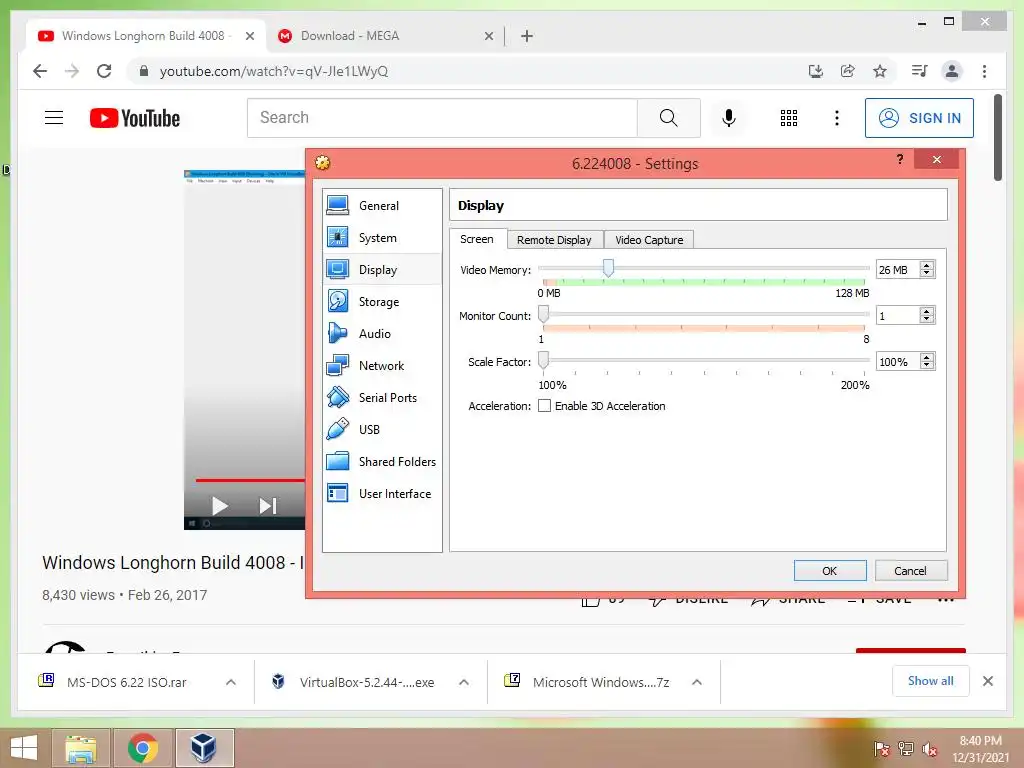Click Monitor Count slider handle
Screen dimensions: 1024x768
pyautogui.click(x=543, y=314)
